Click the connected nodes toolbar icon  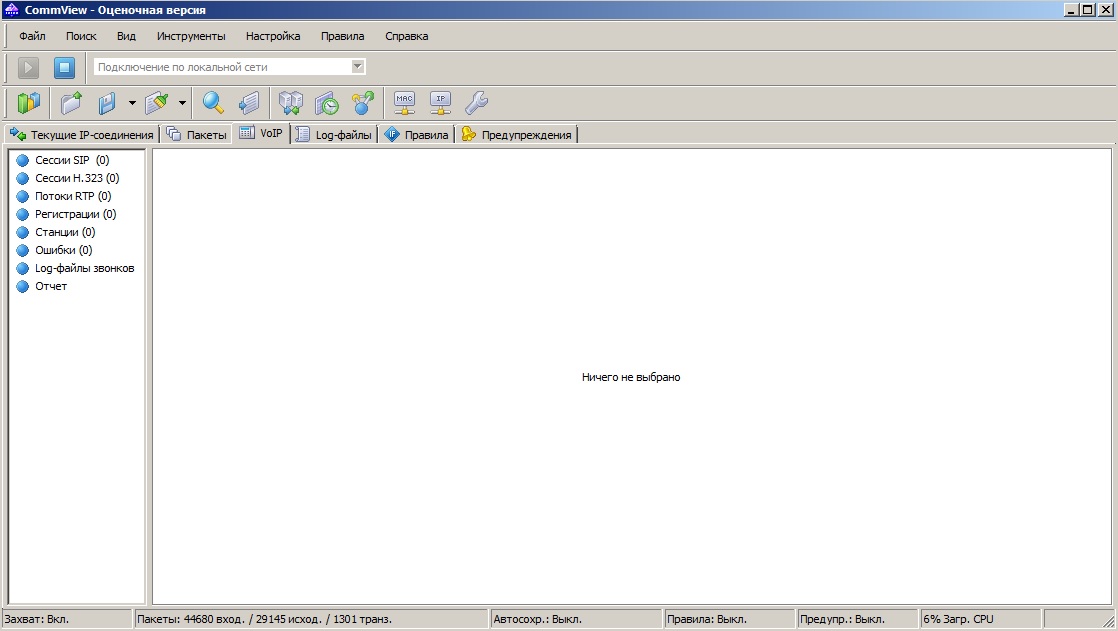click(363, 103)
